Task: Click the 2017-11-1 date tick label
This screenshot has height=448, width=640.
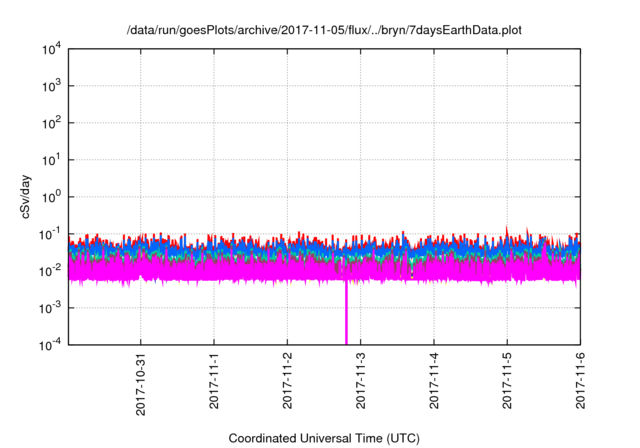Action: [214, 381]
